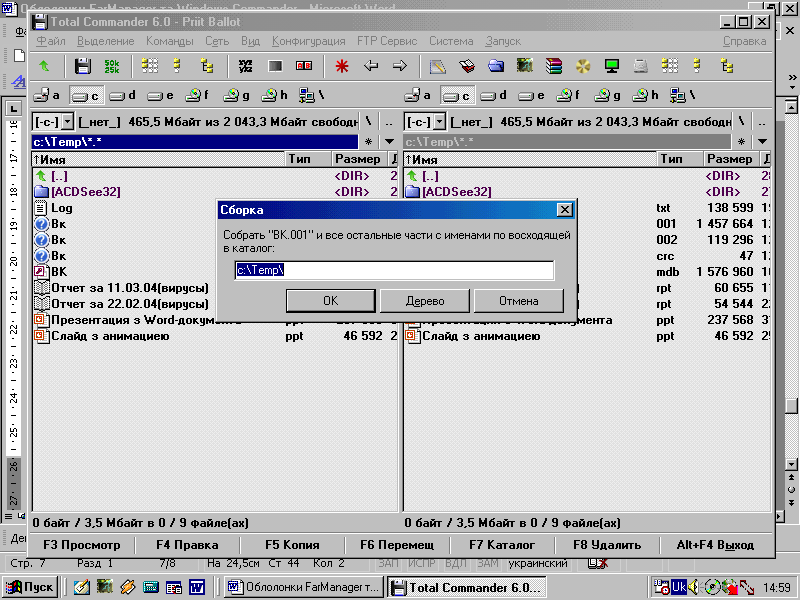Click the notepad with pencil icon

coord(438,66)
